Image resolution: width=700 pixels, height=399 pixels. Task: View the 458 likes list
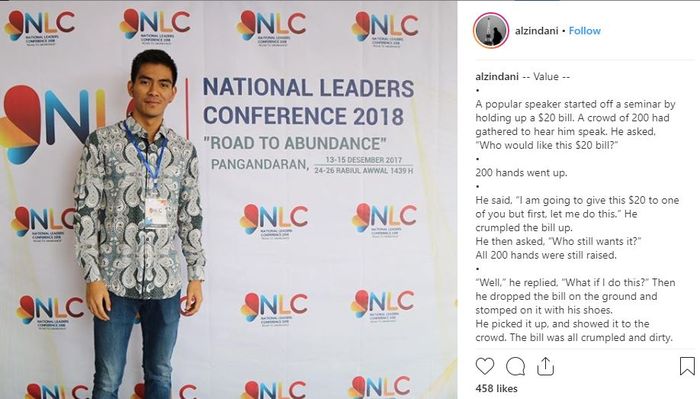[x=496, y=389]
